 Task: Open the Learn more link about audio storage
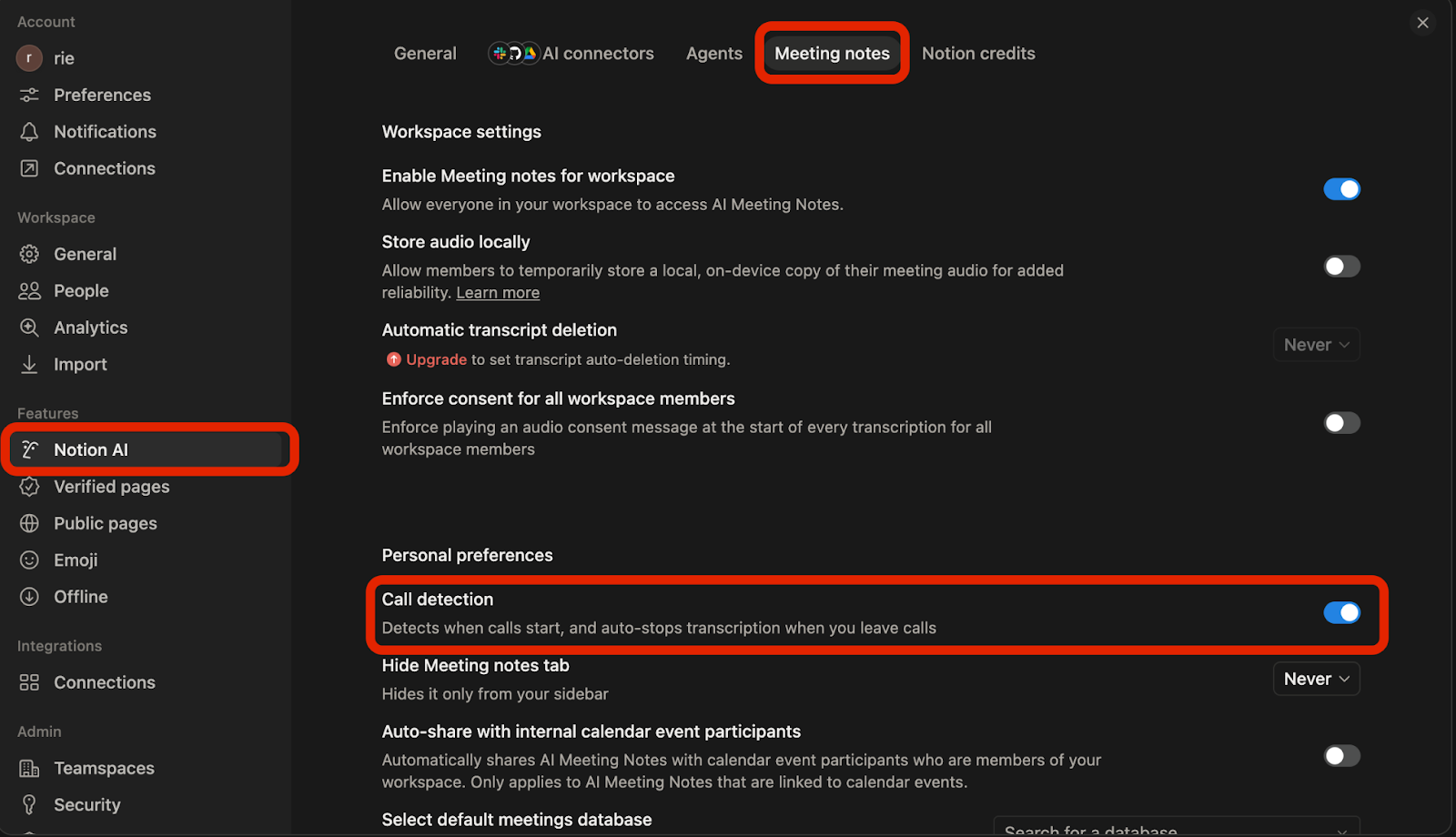498,292
